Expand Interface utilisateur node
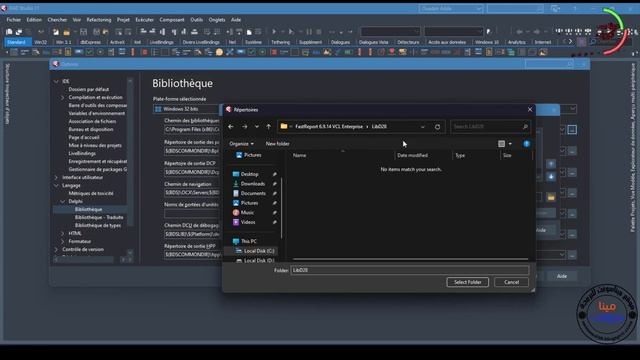 pyautogui.click(x=56, y=178)
